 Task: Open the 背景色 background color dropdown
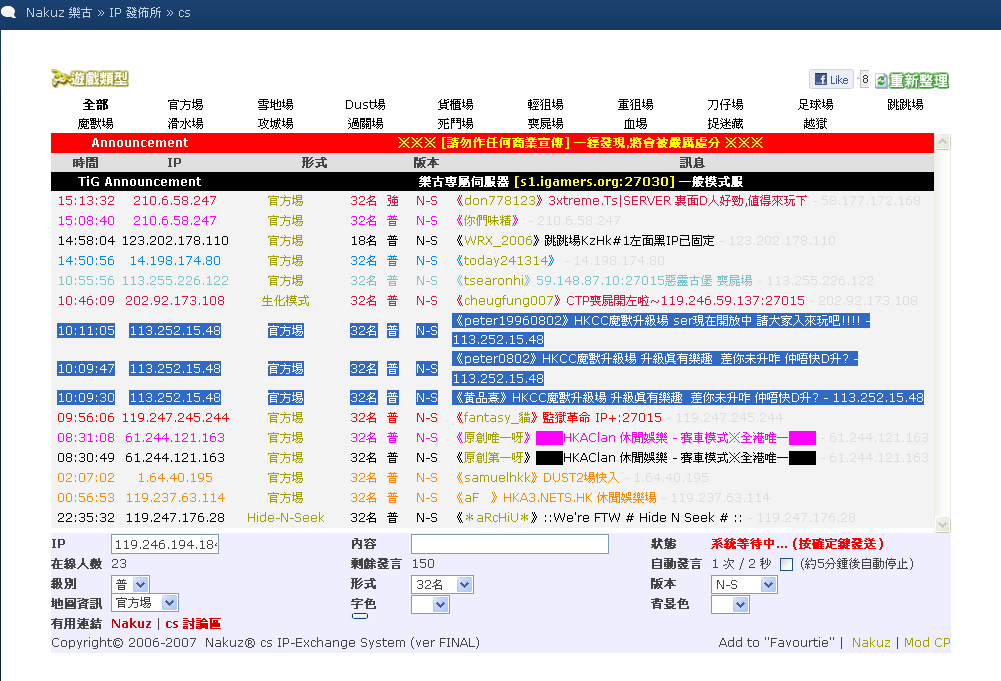click(729, 604)
